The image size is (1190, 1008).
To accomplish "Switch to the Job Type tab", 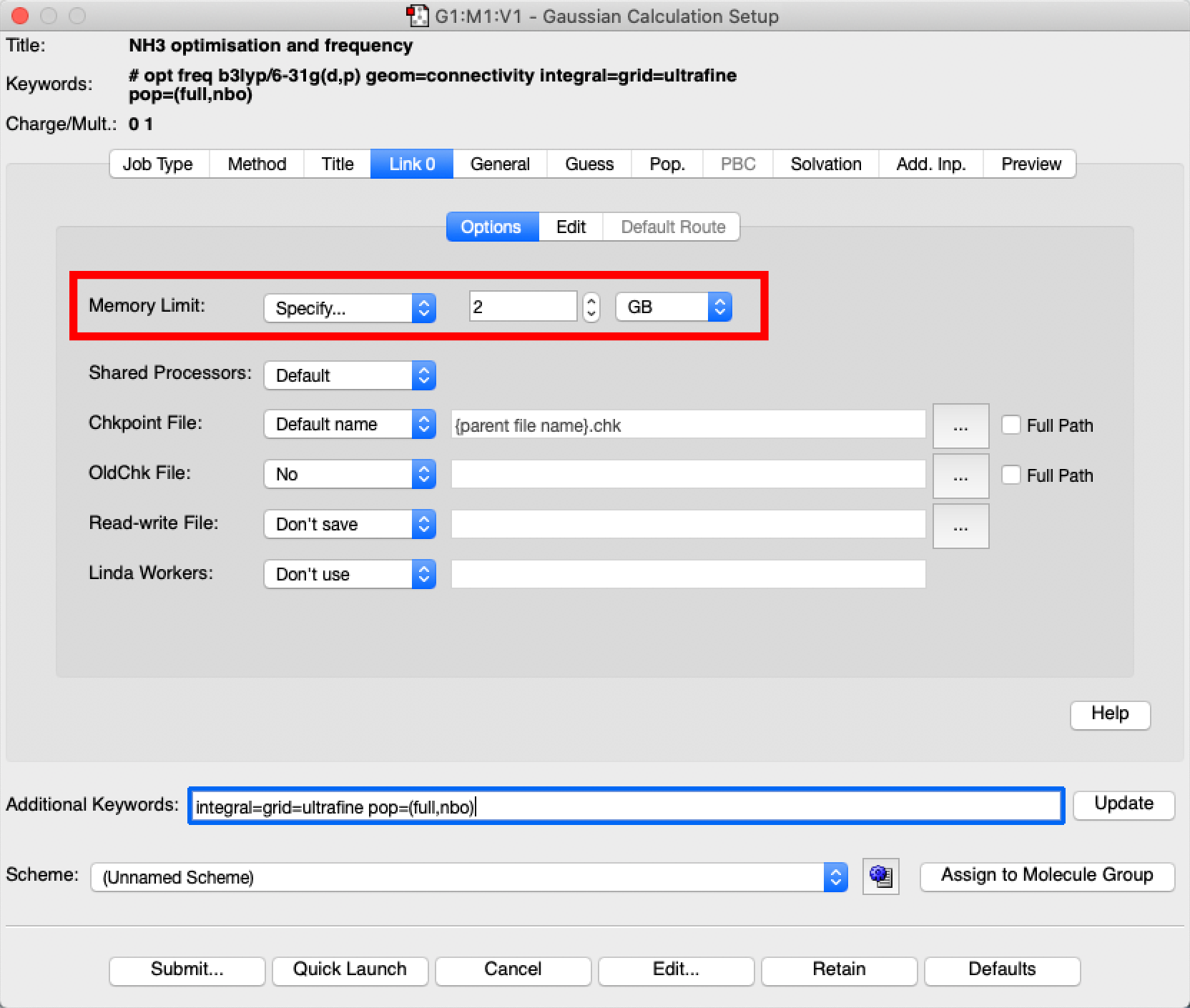I will click(157, 164).
